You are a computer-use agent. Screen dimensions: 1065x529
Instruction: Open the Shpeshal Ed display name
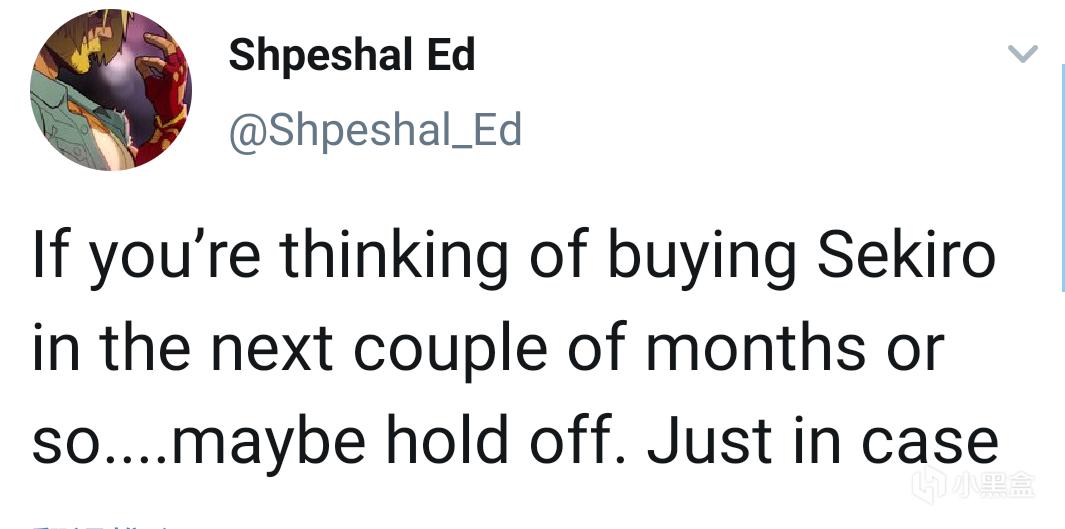[x=351, y=56]
